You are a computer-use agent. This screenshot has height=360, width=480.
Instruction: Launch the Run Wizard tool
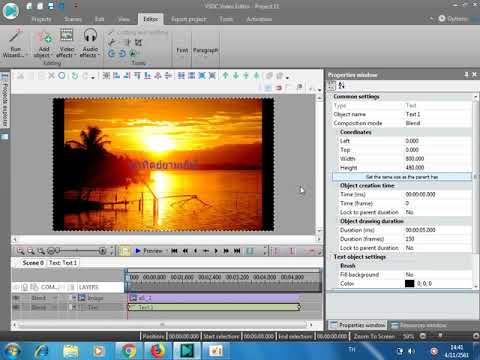pyautogui.click(x=14, y=43)
